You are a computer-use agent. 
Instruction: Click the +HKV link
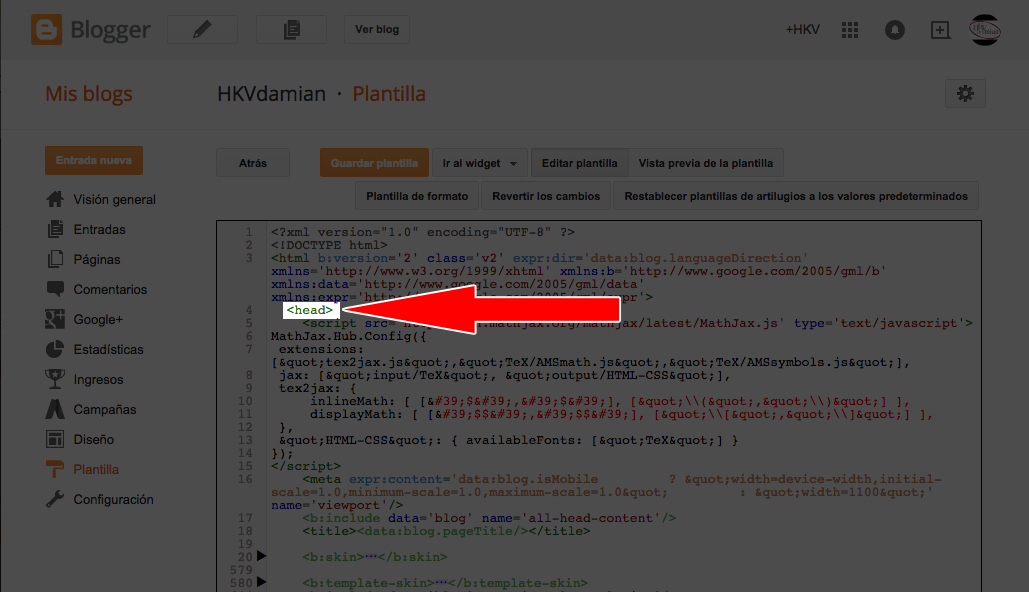click(802, 30)
